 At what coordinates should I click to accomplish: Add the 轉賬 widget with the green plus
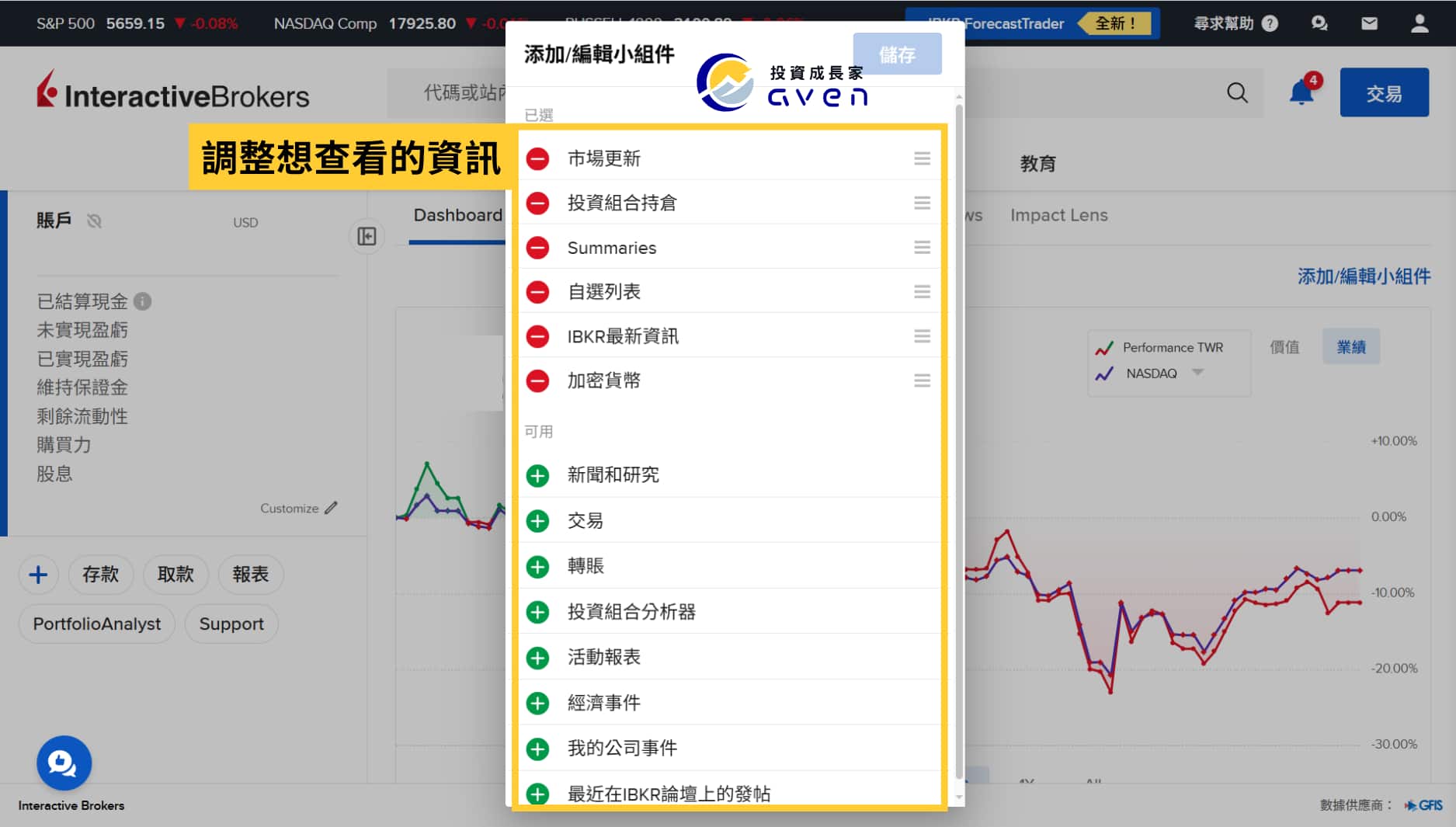[x=537, y=566]
